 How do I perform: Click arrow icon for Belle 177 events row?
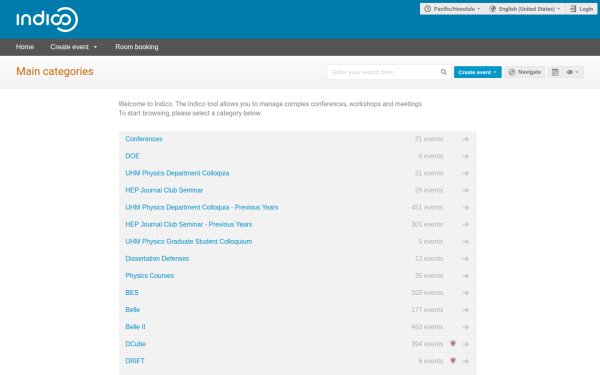466,310
